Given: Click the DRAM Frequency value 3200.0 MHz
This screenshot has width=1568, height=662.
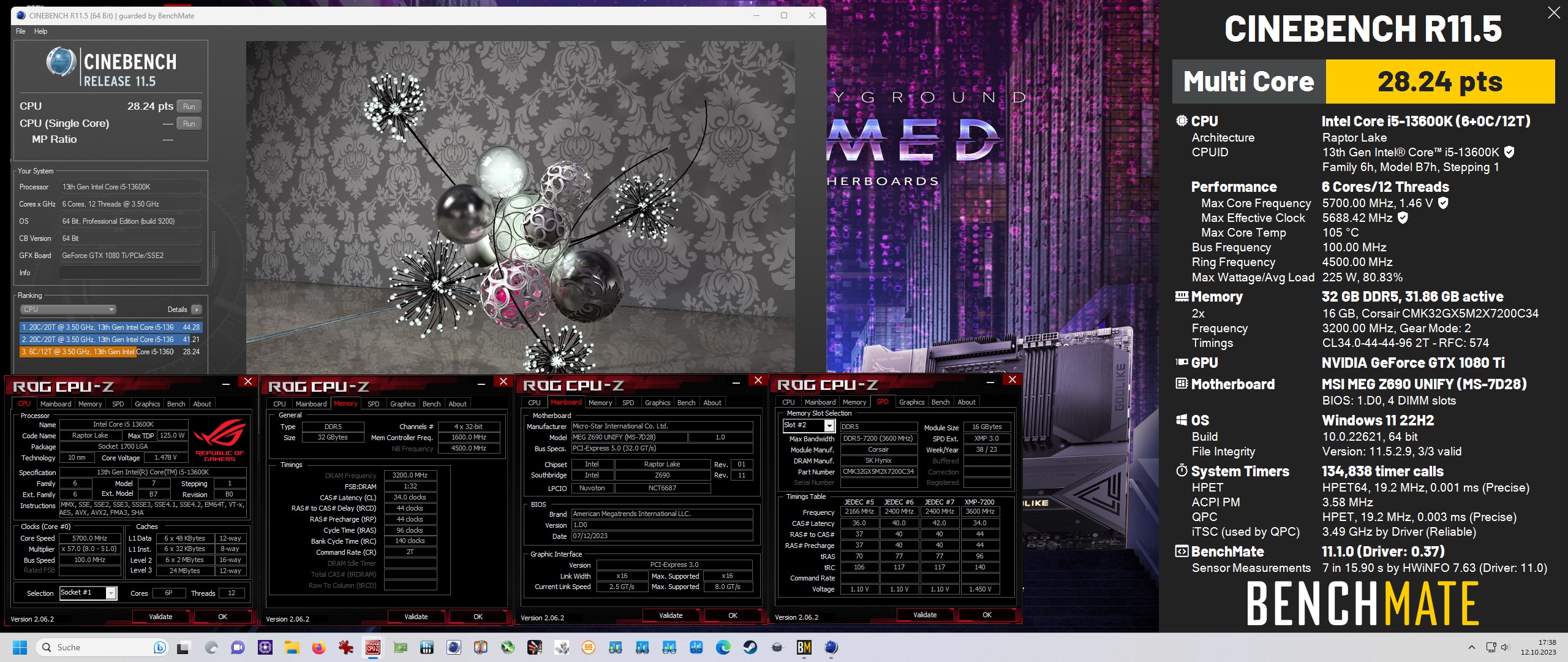Looking at the screenshot, I should (410, 476).
